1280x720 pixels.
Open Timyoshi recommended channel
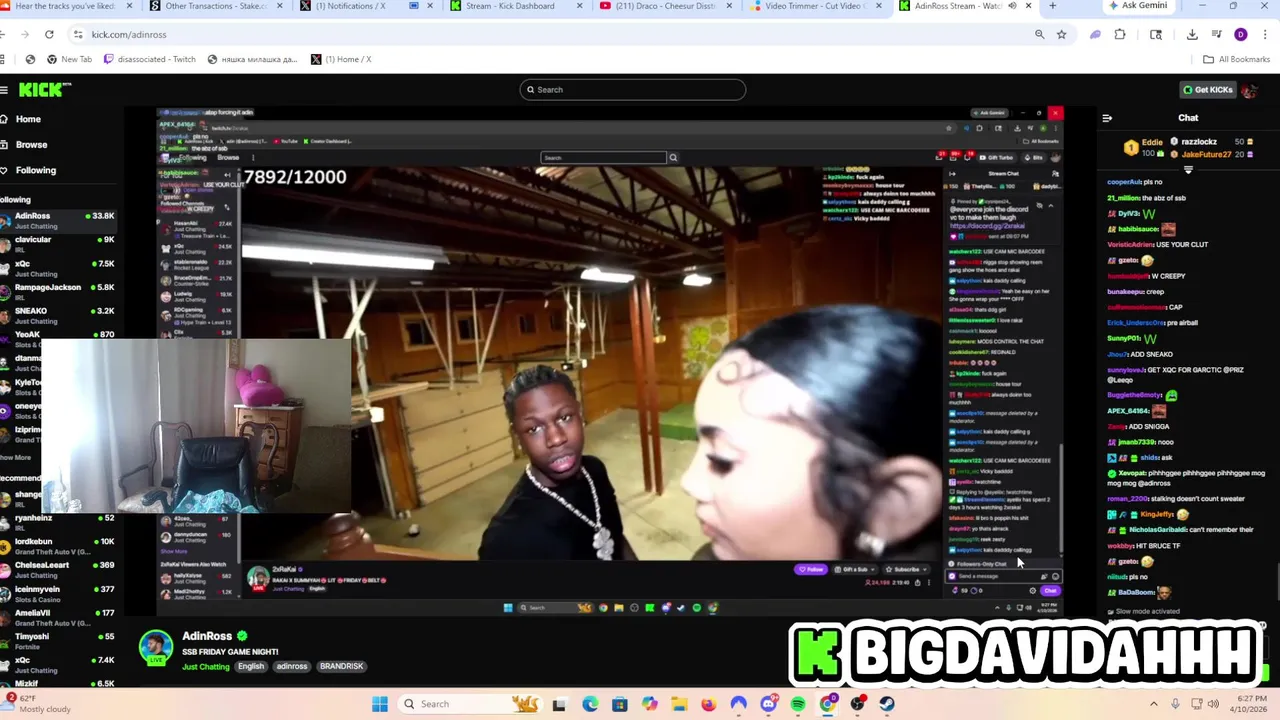[58, 641]
